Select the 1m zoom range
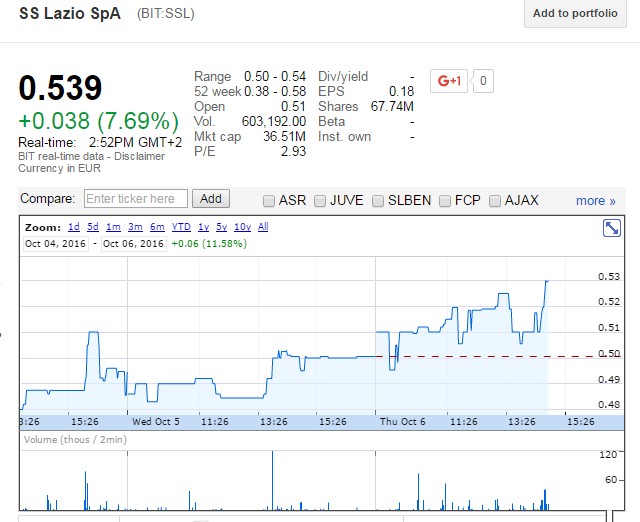 [112, 227]
